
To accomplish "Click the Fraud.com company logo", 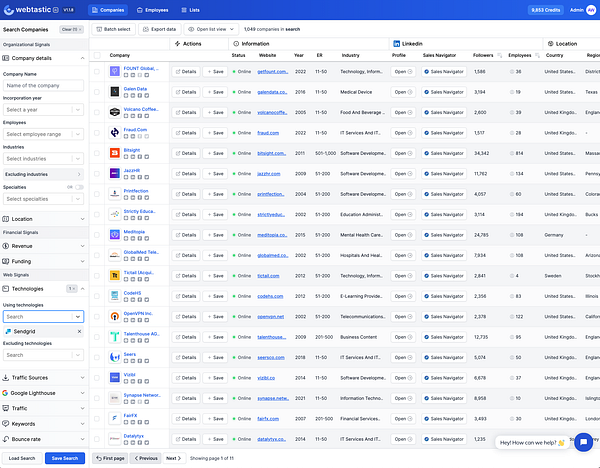I will point(116,132).
